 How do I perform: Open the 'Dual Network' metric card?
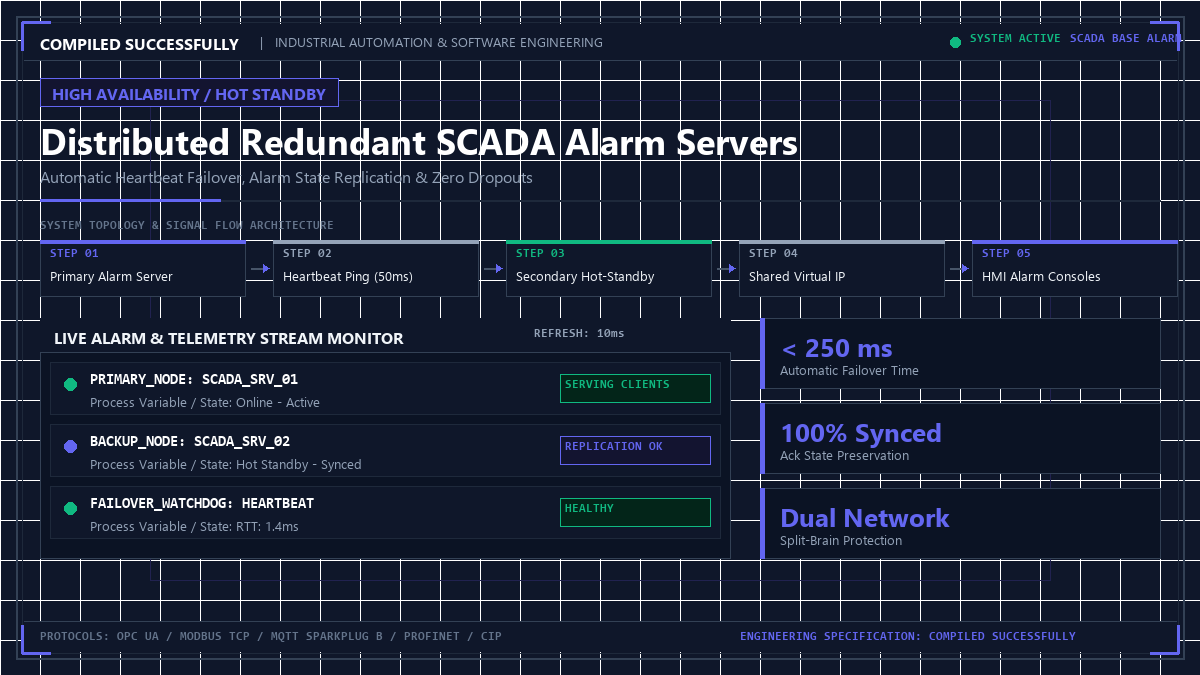(x=961, y=524)
